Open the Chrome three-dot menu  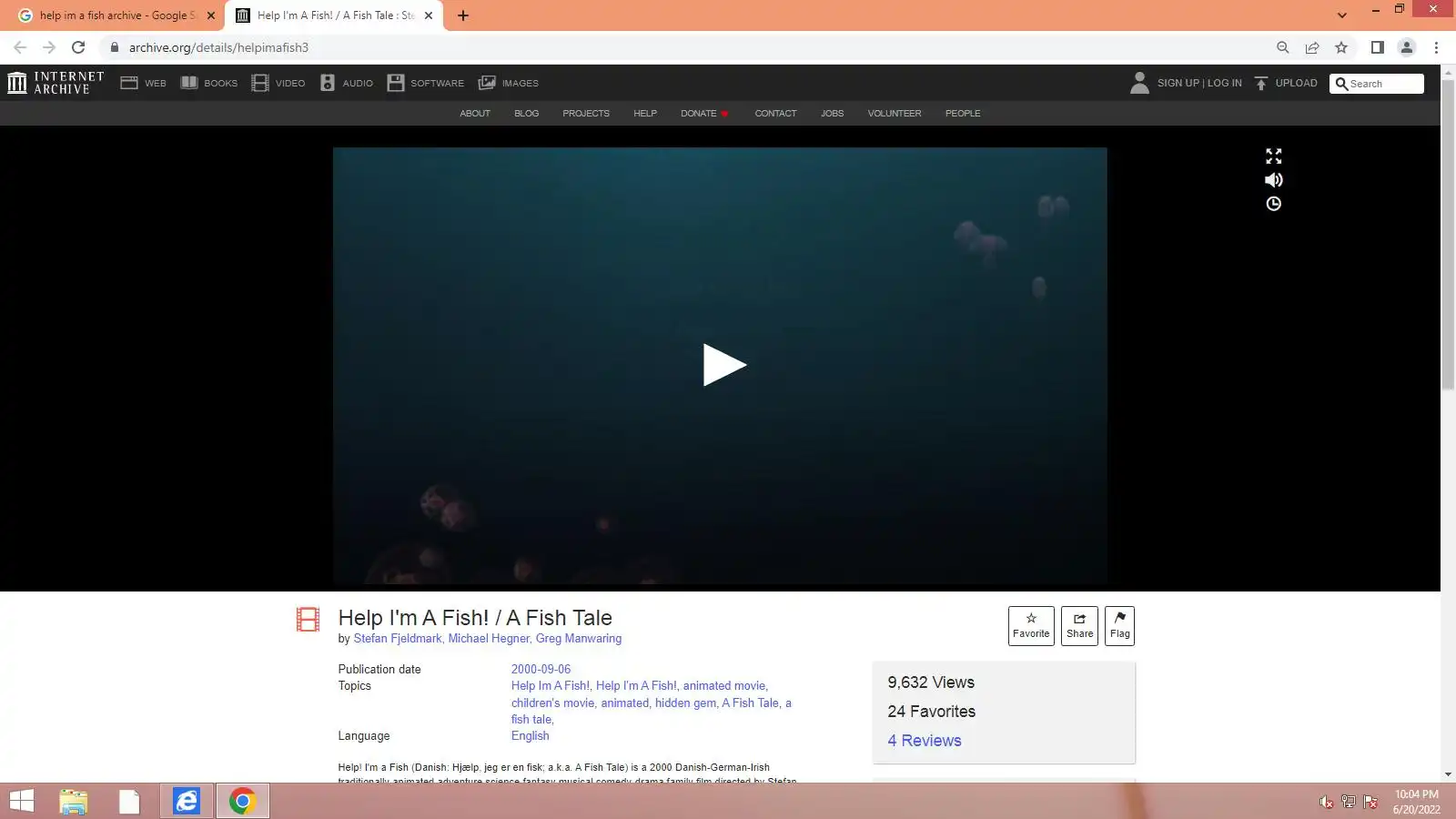point(1436,47)
